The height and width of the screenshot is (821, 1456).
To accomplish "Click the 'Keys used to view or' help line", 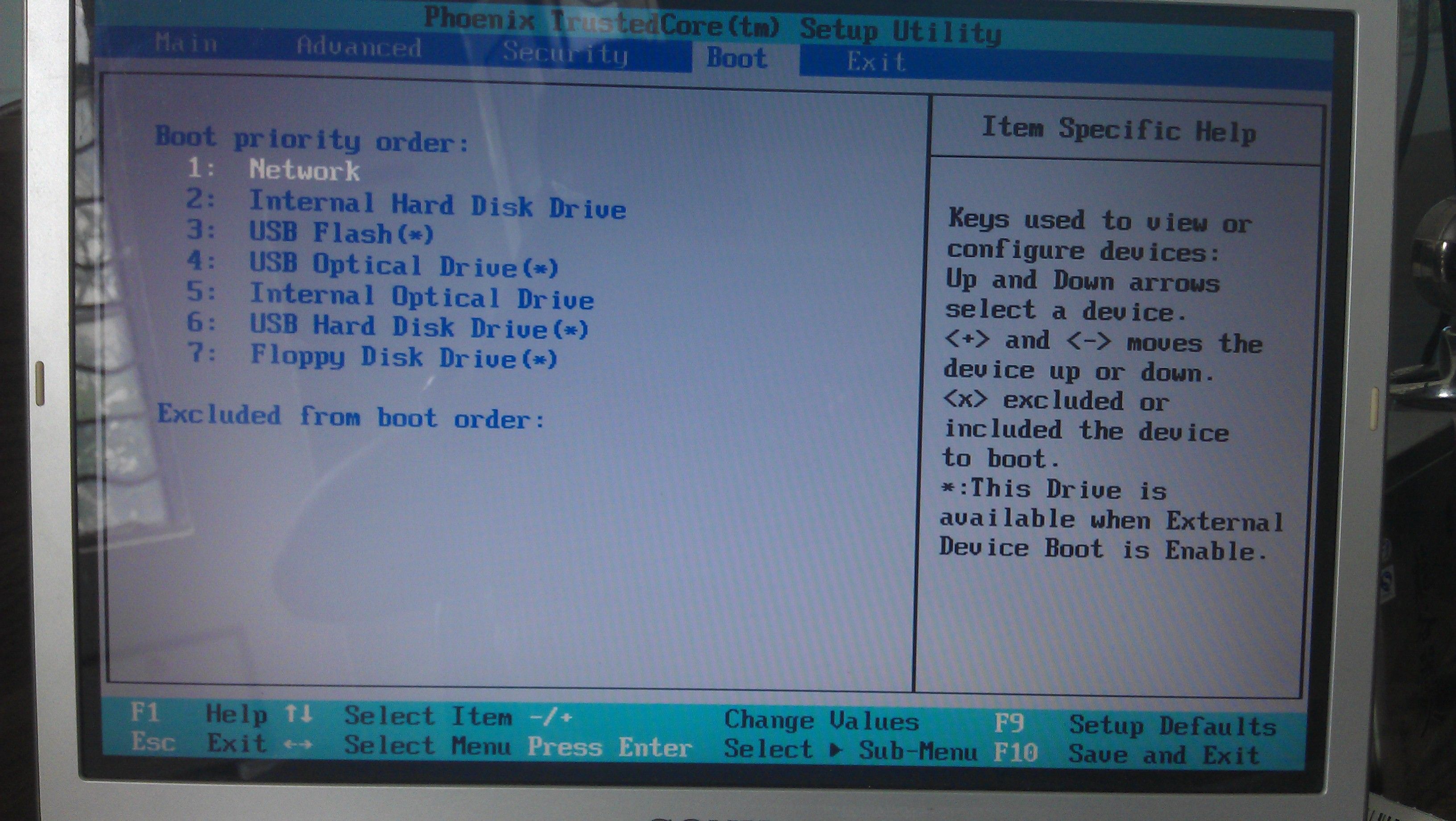I will tap(1100, 220).
